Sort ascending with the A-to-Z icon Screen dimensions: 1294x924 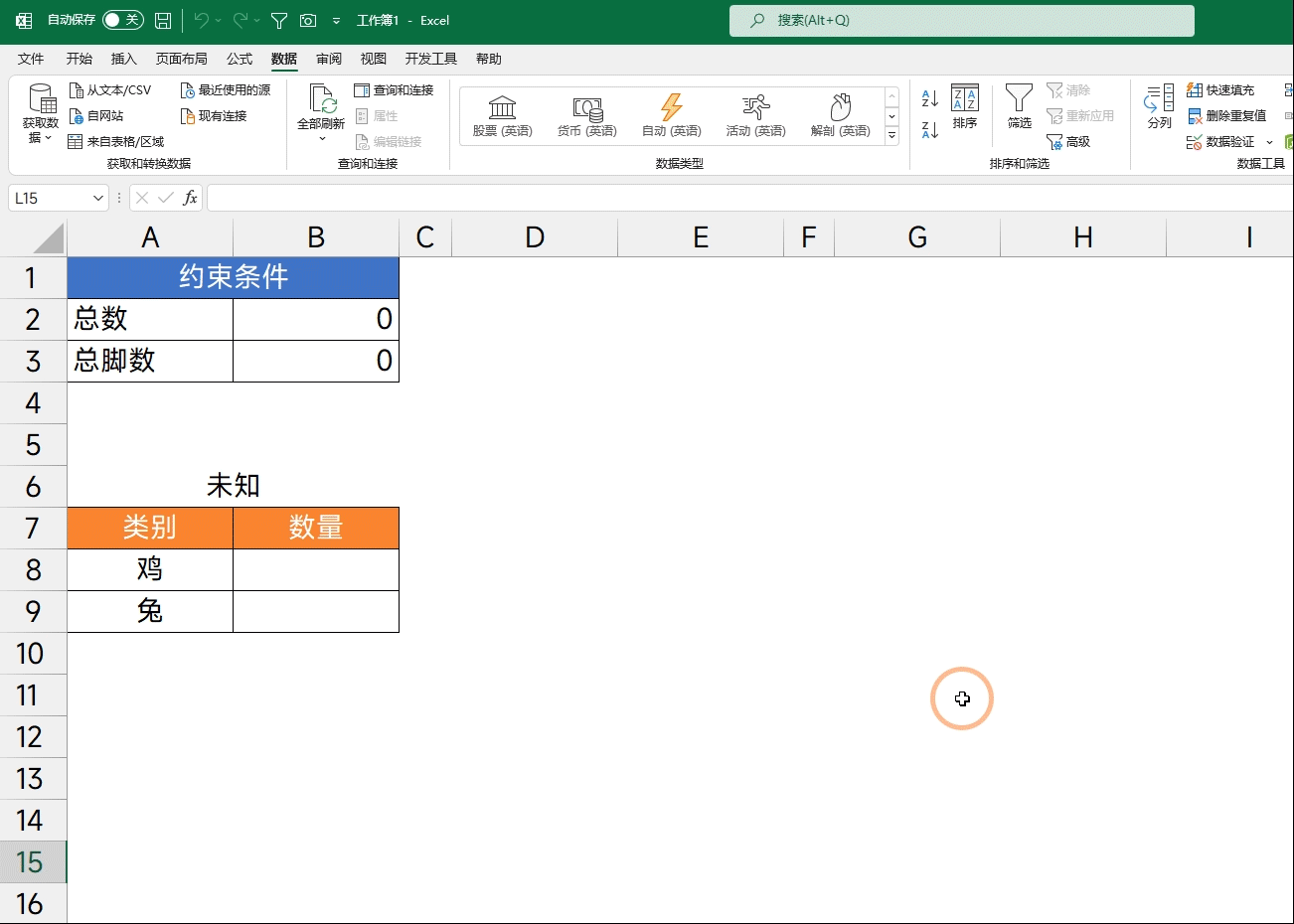click(x=930, y=97)
